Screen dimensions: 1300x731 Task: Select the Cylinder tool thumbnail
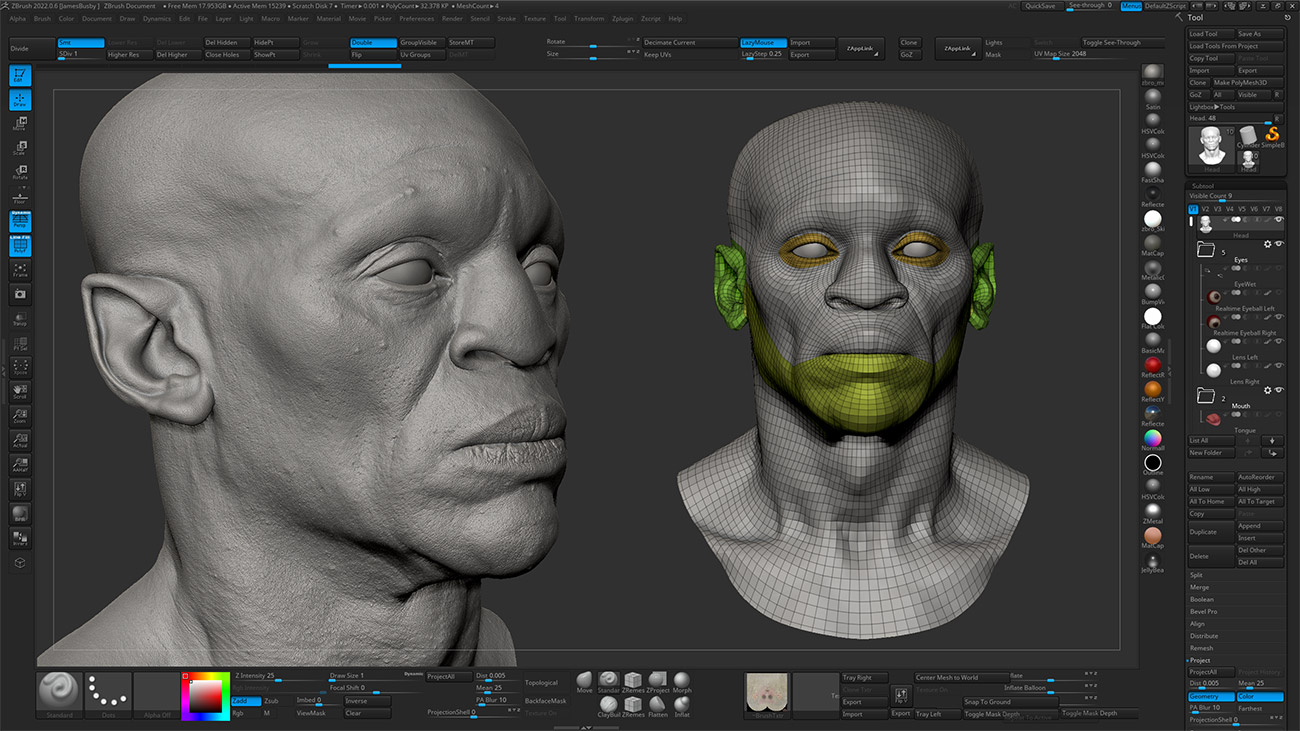point(1248,136)
